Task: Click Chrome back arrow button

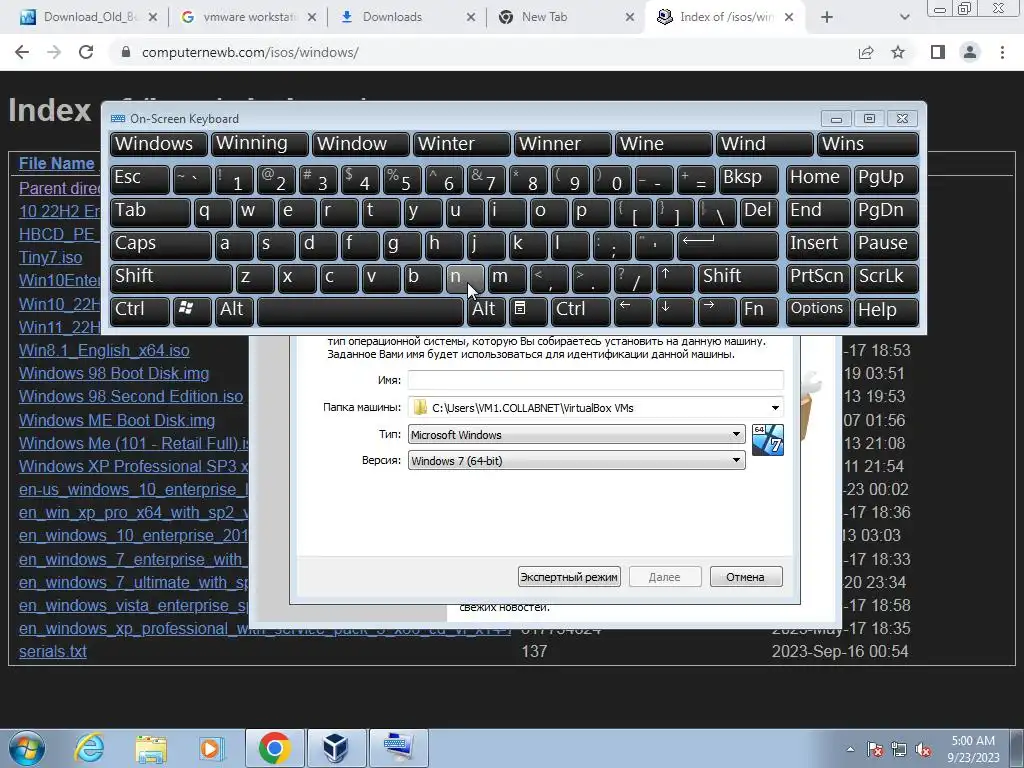Action: point(22,52)
